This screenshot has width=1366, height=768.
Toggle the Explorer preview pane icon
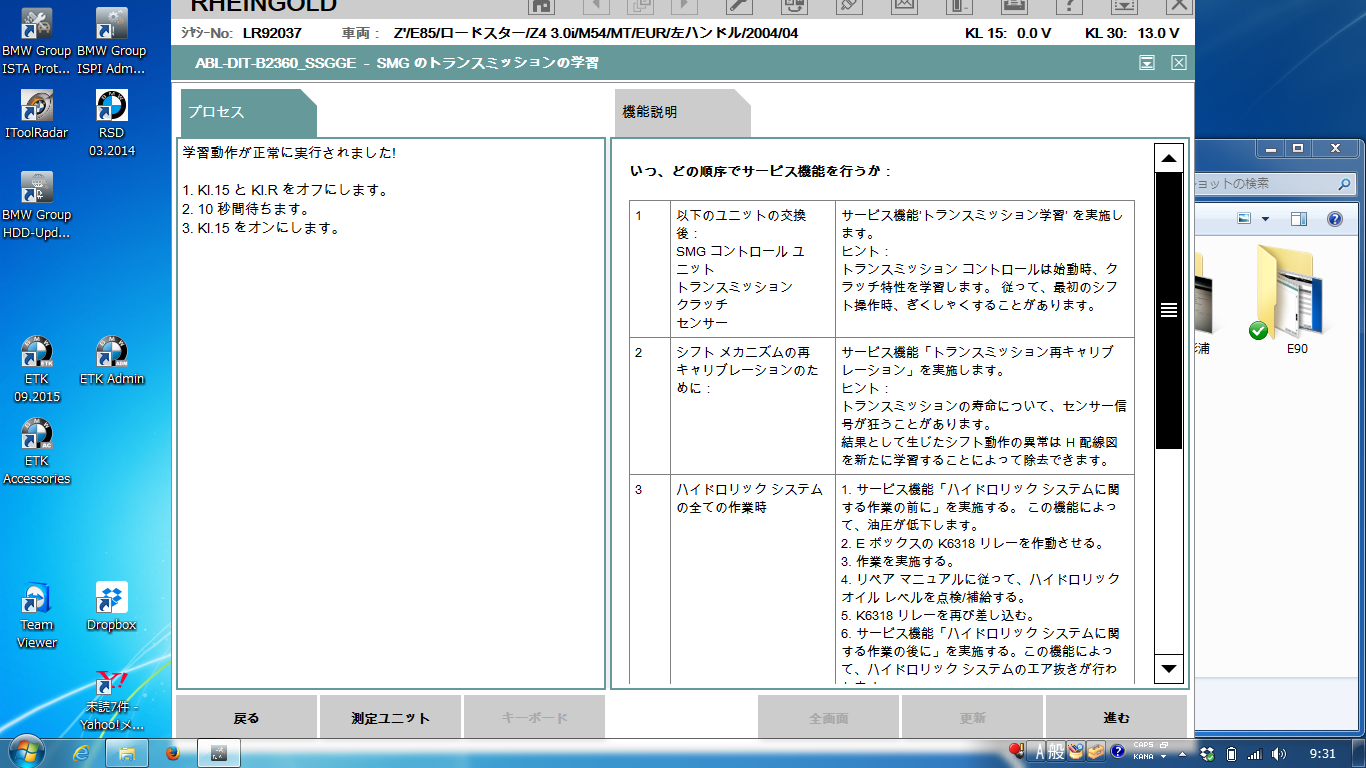(x=1298, y=219)
